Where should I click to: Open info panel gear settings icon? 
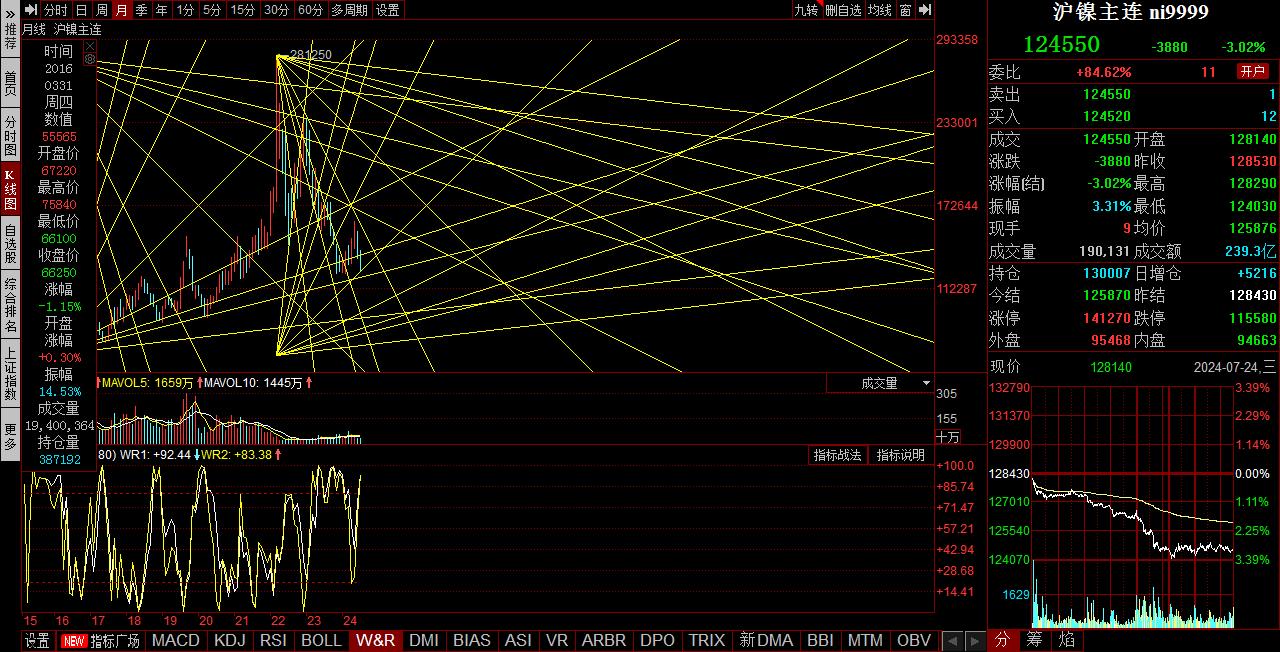90,59
